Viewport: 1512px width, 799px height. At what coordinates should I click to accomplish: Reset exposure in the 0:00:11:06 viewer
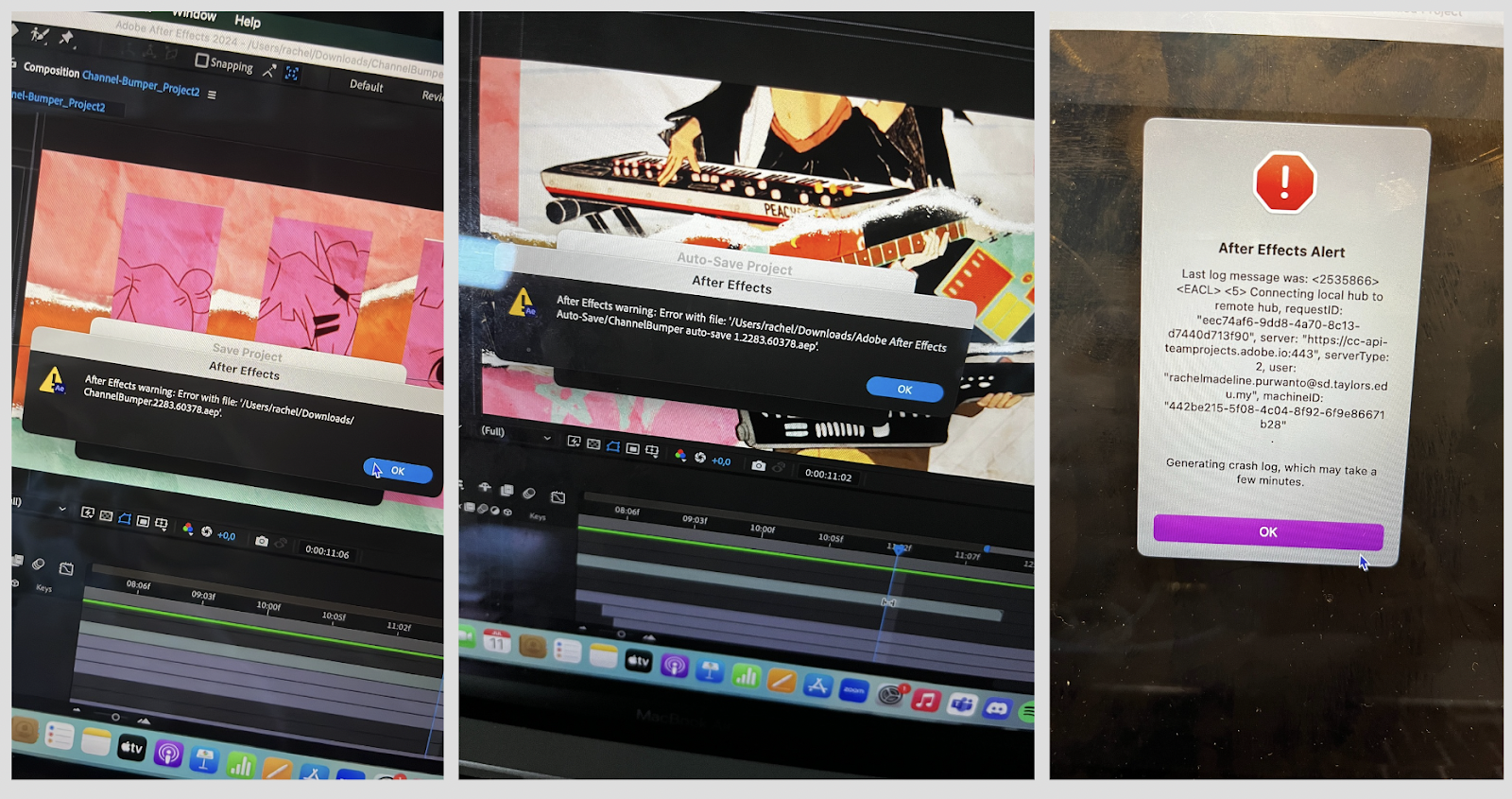click(206, 532)
